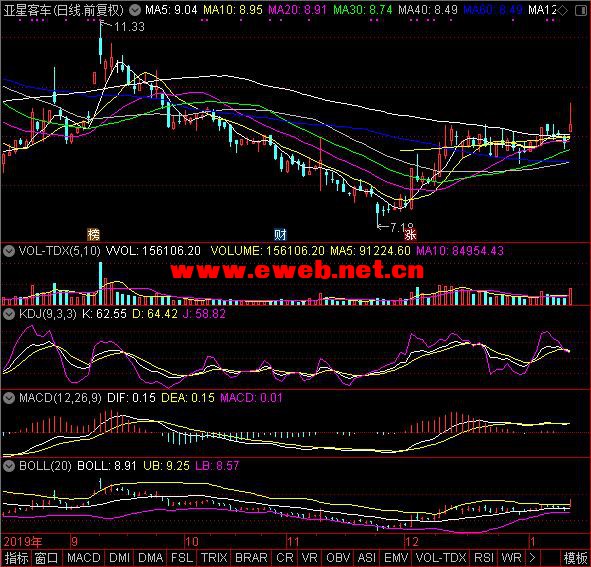
Task: Open the 模板 template button
Action: [576, 558]
